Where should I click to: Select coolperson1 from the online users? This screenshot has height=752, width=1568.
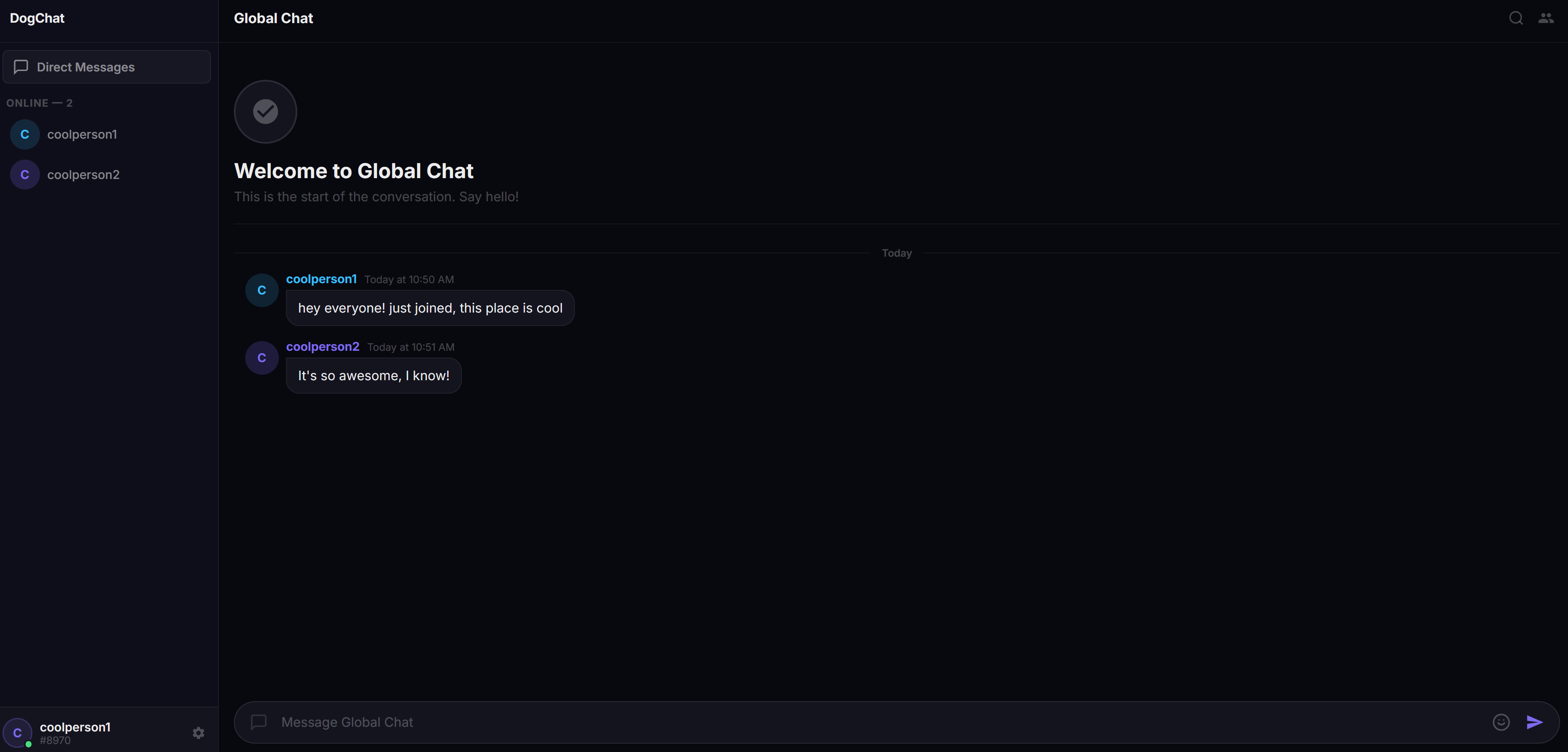81,134
